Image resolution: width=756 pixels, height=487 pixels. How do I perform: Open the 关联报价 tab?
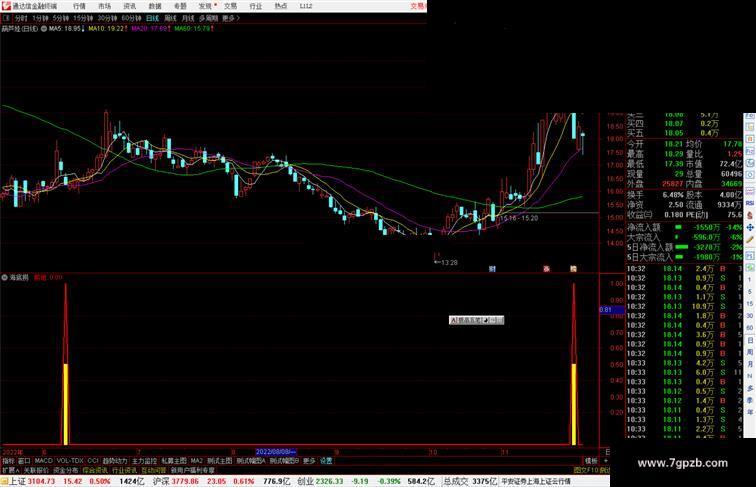(36, 470)
